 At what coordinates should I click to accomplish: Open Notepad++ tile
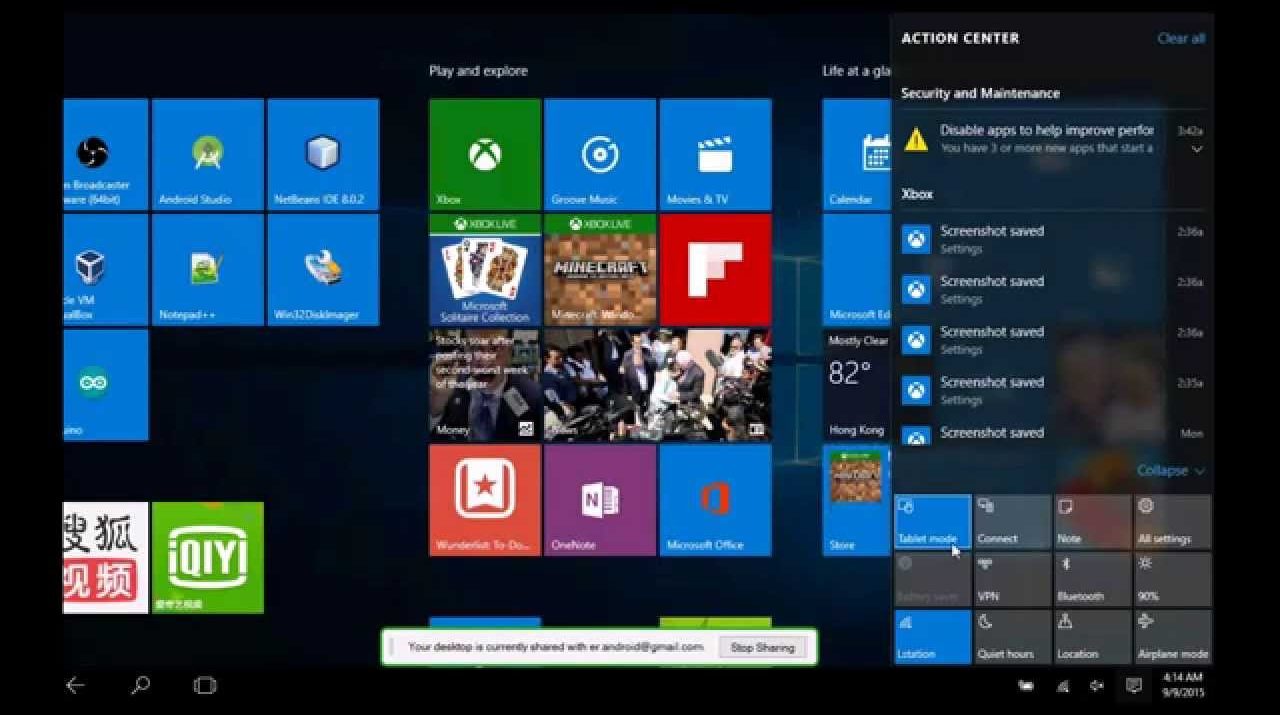coord(208,270)
